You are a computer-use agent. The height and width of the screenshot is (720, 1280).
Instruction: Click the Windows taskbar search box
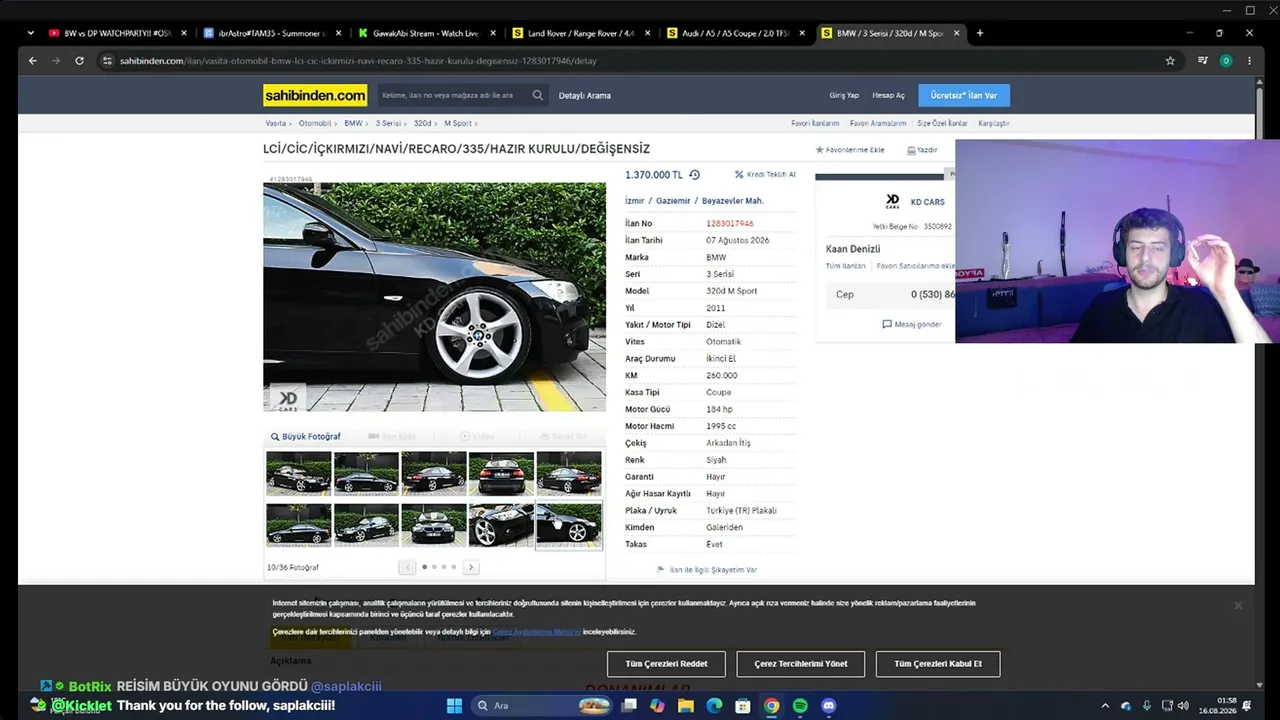point(540,706)
